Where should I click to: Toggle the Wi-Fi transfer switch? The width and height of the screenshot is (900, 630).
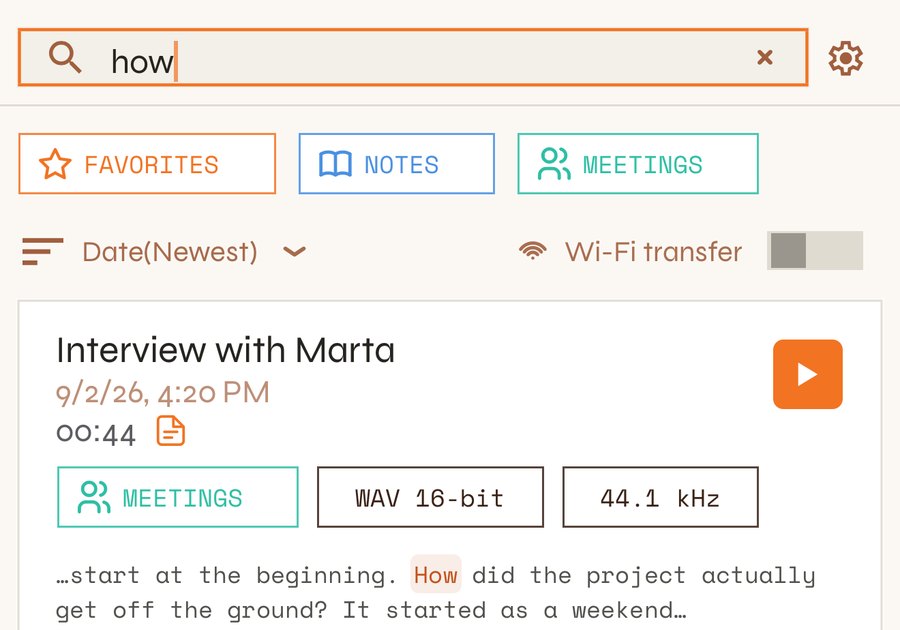815,251
